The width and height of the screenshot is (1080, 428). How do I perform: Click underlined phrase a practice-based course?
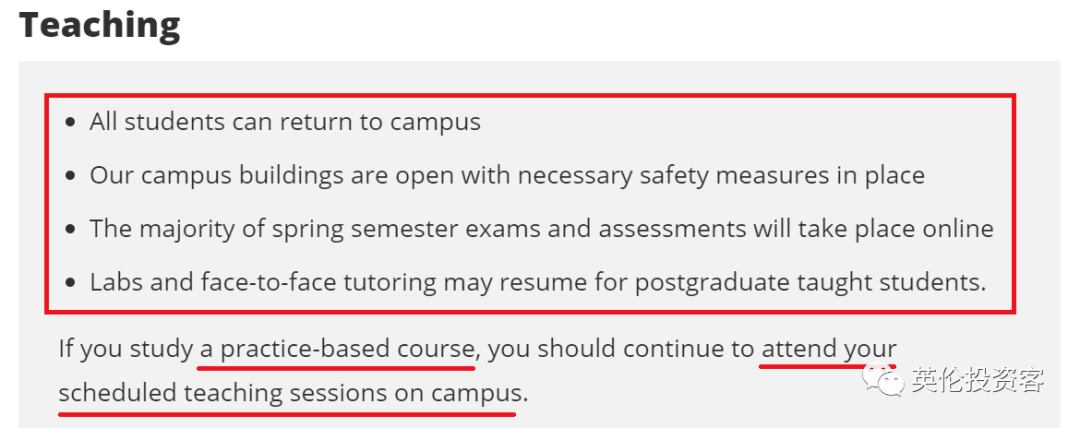(x=337, y=349)
